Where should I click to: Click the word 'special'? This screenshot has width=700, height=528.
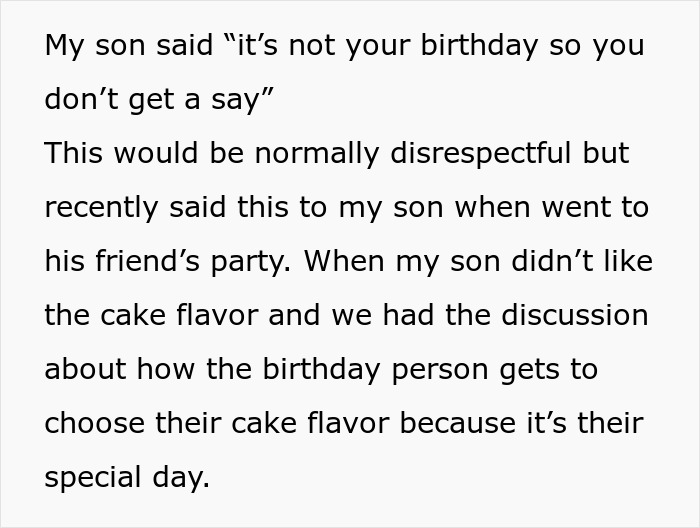pyautogui.click(x=91, y=478)
